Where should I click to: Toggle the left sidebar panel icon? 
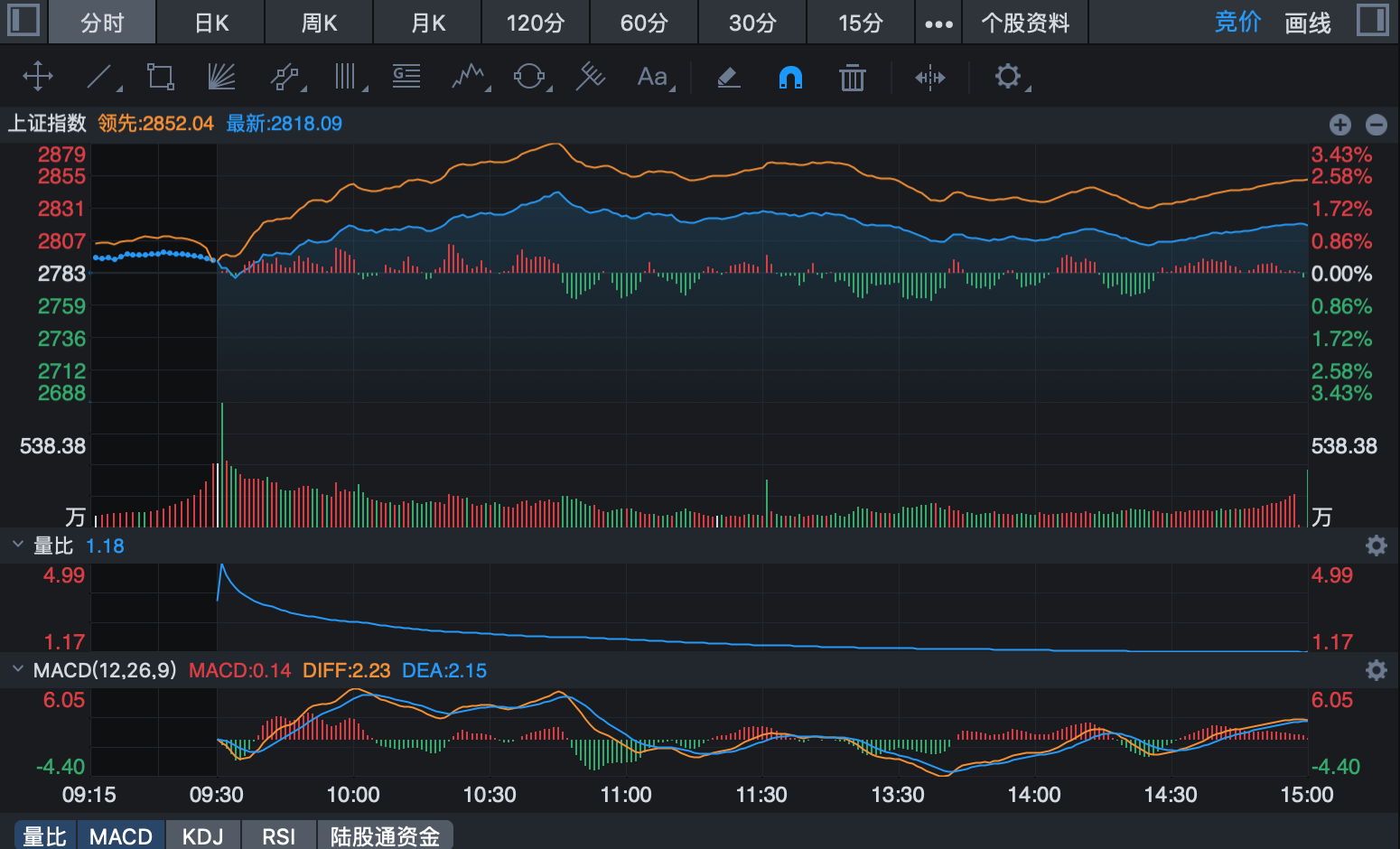coord(23,20)
